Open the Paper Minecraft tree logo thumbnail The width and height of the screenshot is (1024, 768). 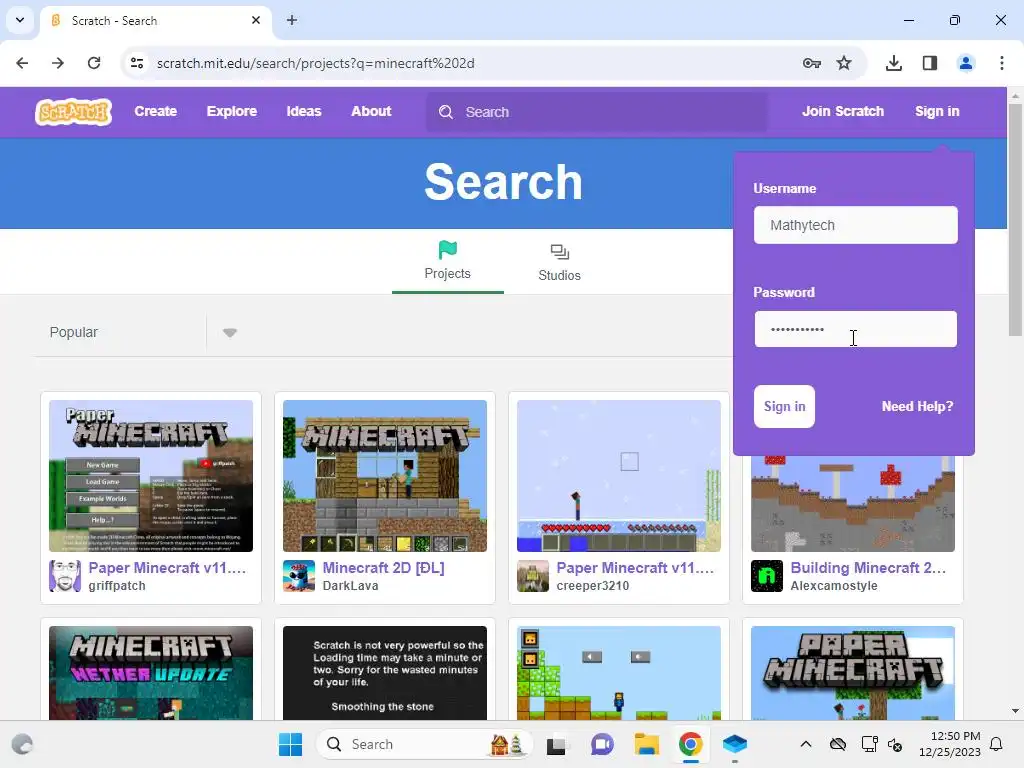click(852, 673)
